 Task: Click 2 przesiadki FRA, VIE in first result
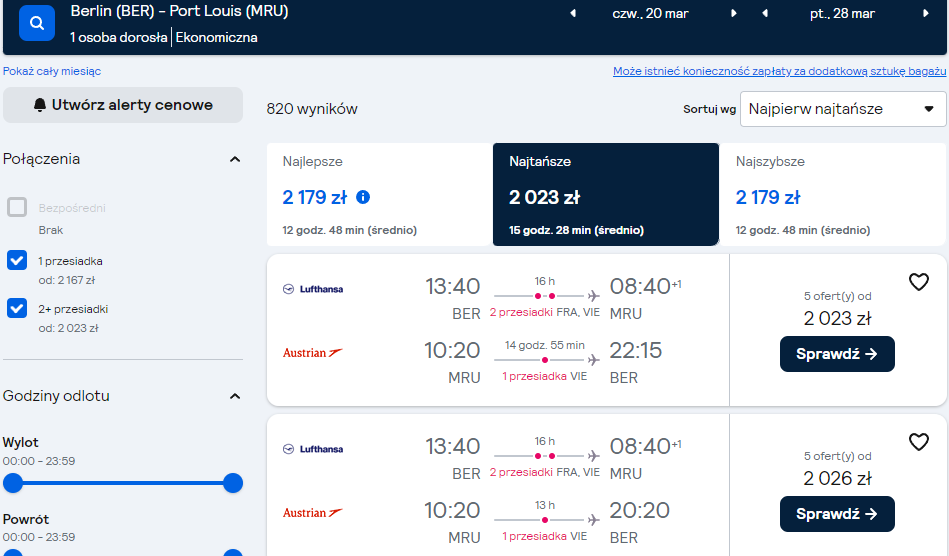545,312
